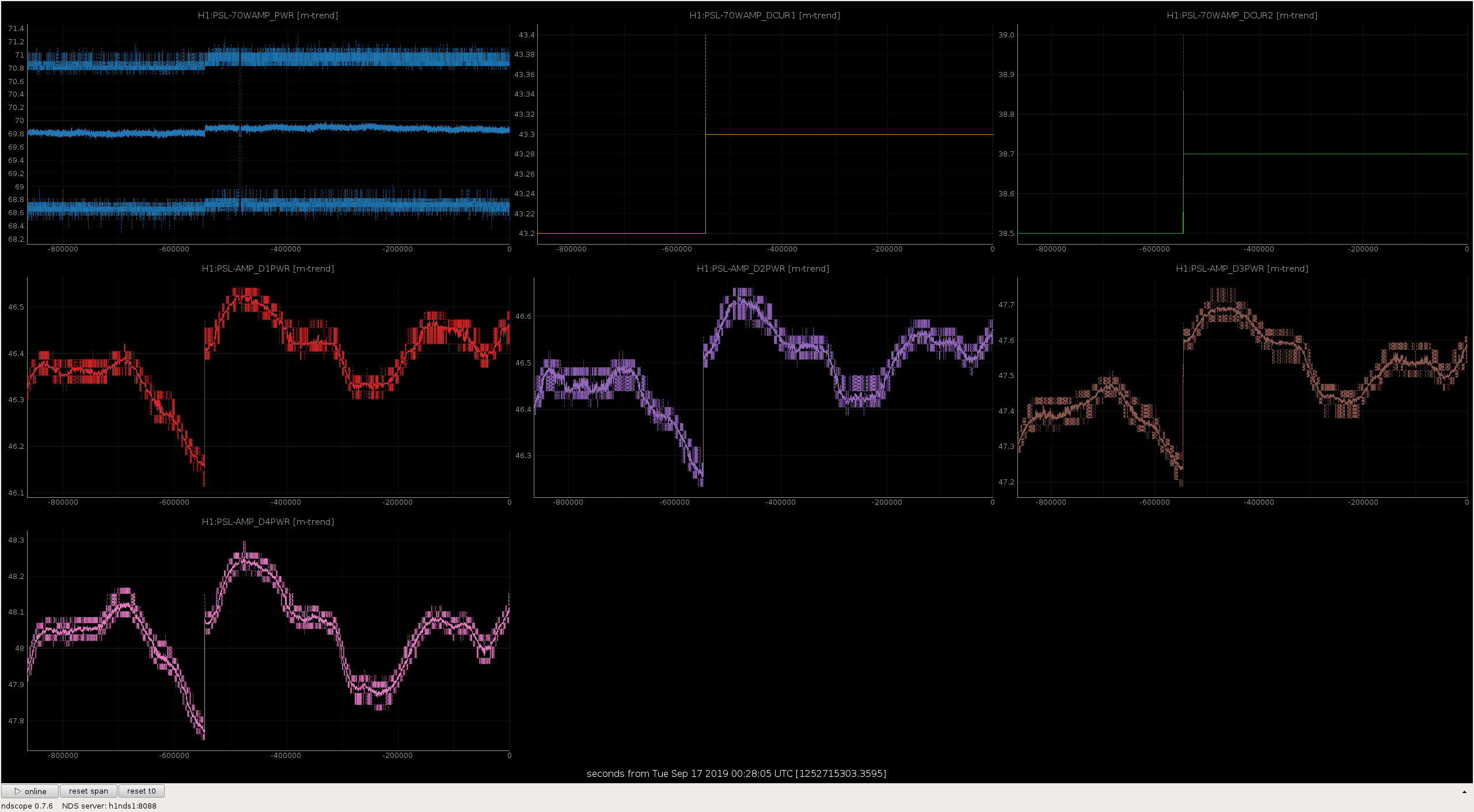Click the 43.38 y-axis tick label
The image size is (1474, 812).
coord(525,55)
